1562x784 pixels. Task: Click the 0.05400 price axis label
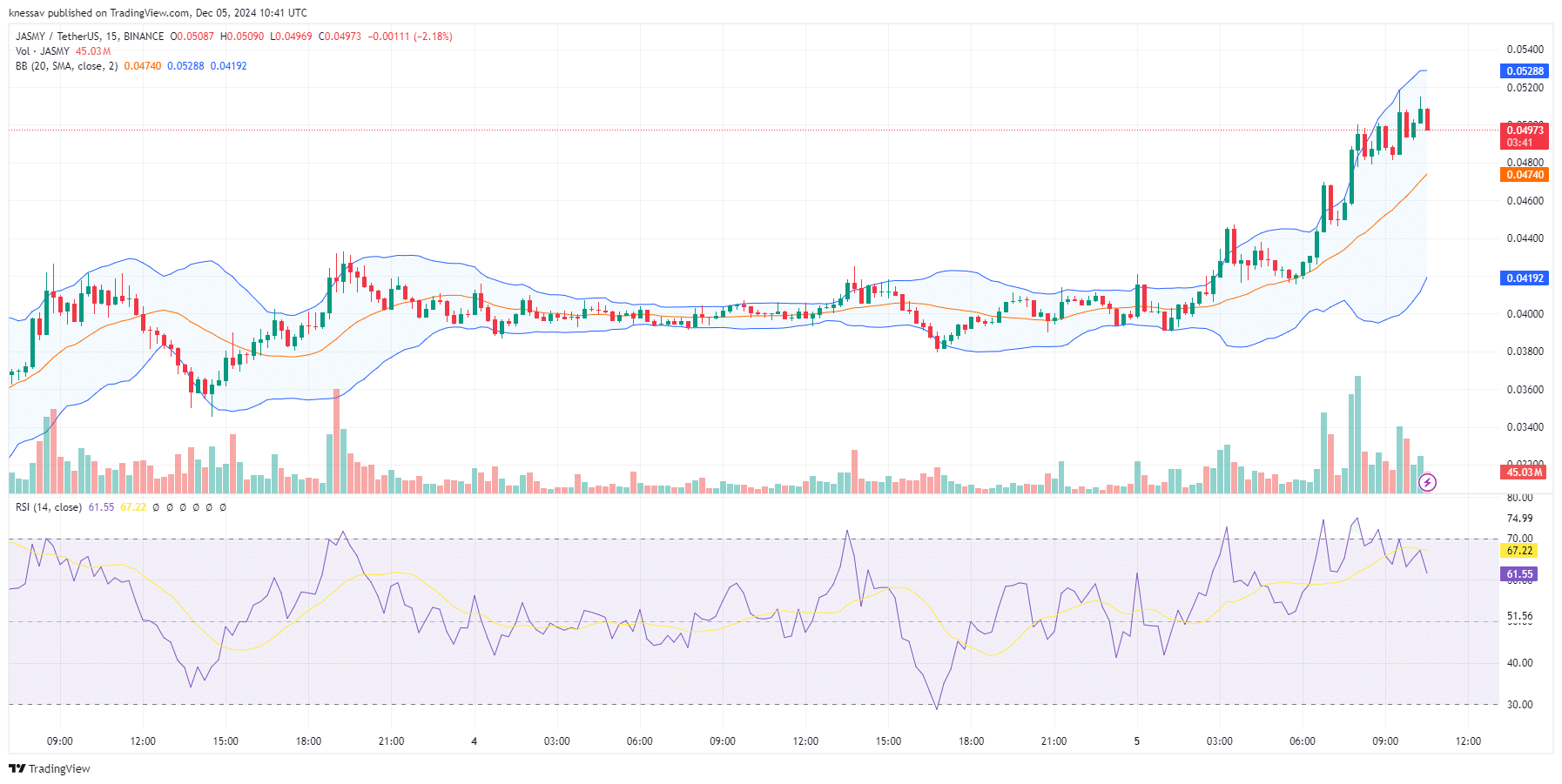click(1525, 50)
